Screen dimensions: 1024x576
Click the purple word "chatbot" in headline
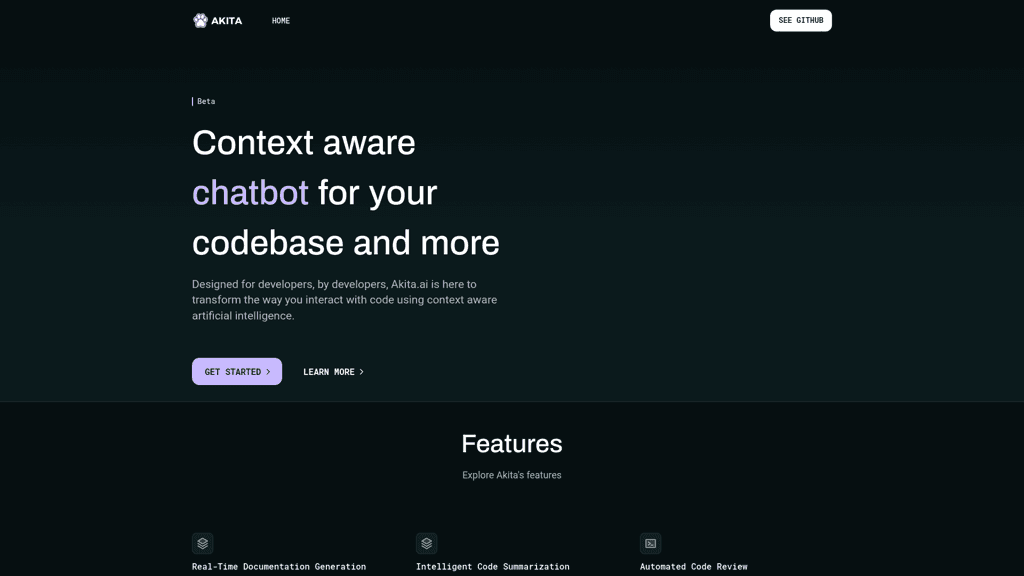click(250, 193)
